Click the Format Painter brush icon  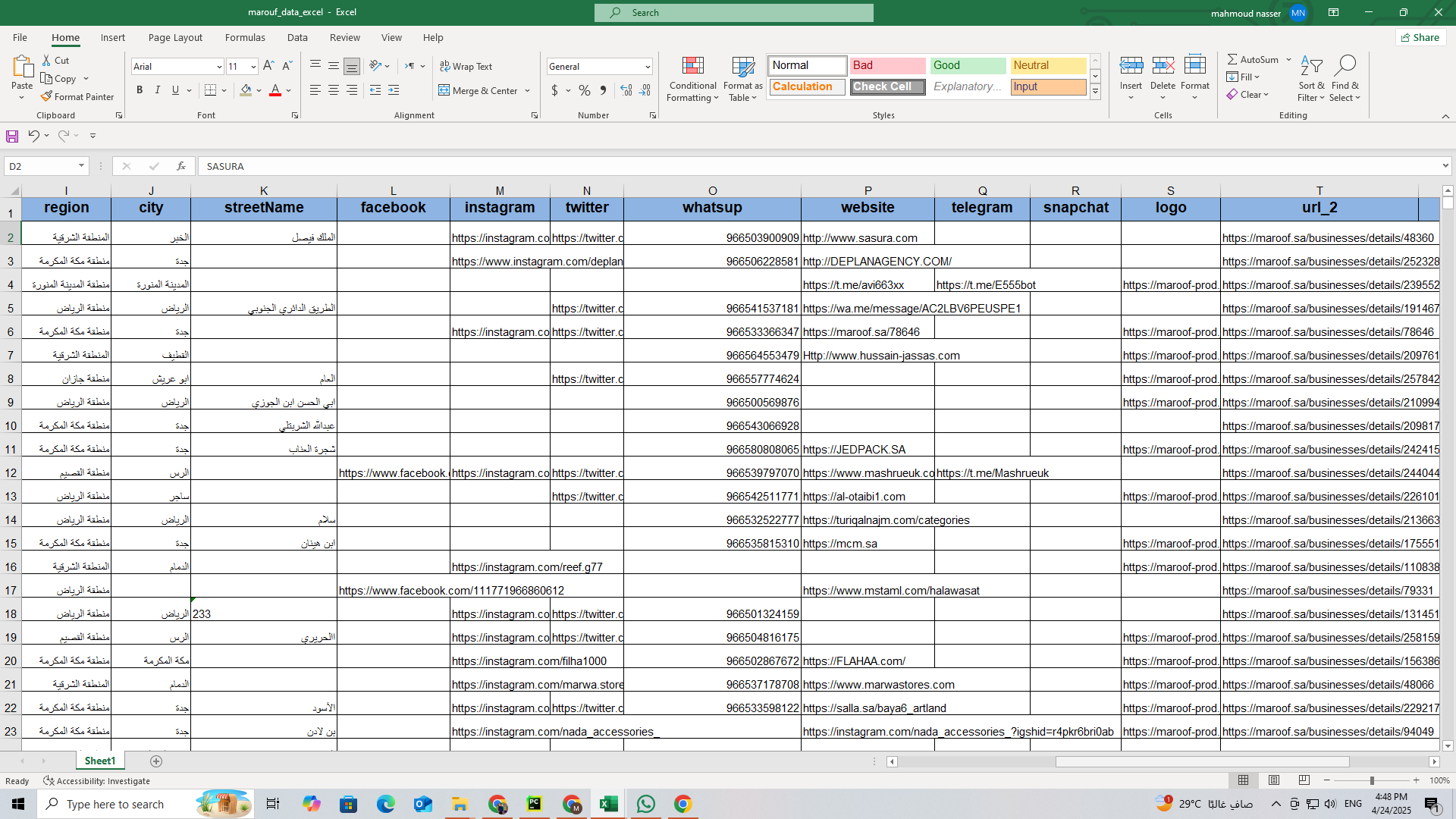tap(47, 97)
